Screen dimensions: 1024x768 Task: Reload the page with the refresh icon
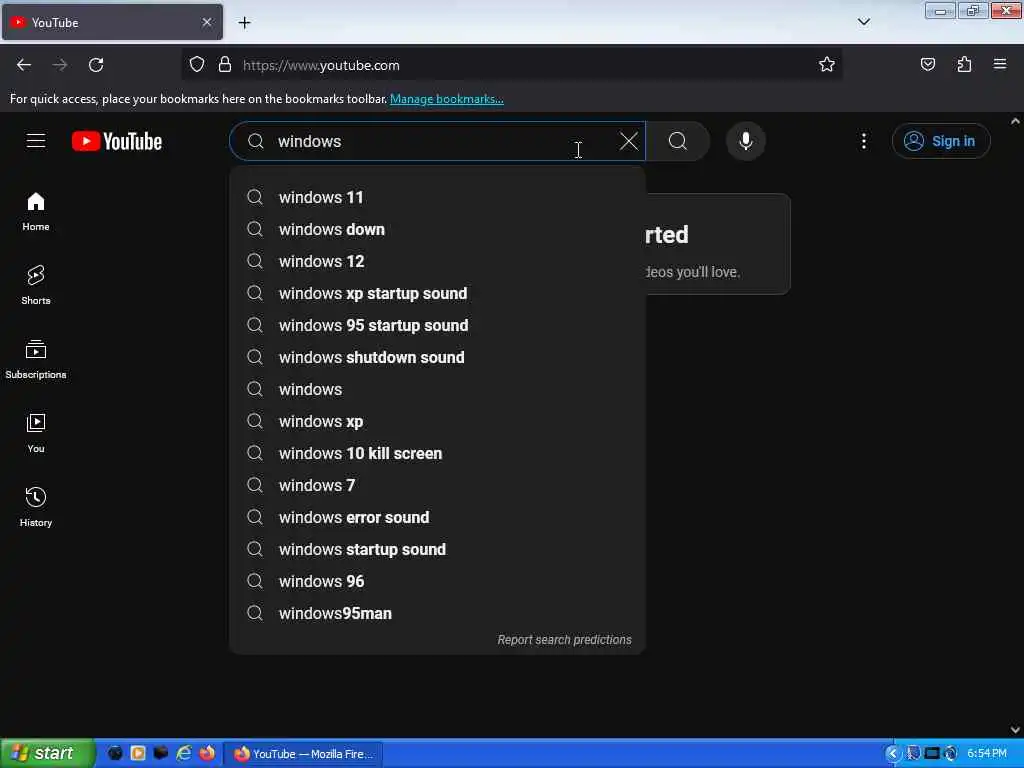[96, 65]
